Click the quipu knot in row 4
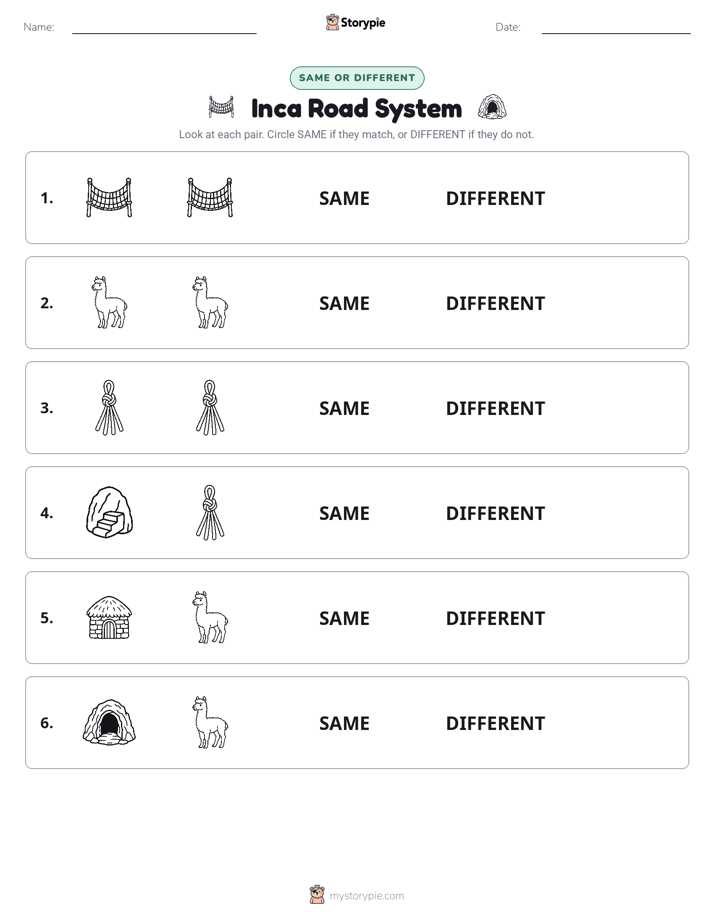Screen dimensions: 714x924 [210, 512]
